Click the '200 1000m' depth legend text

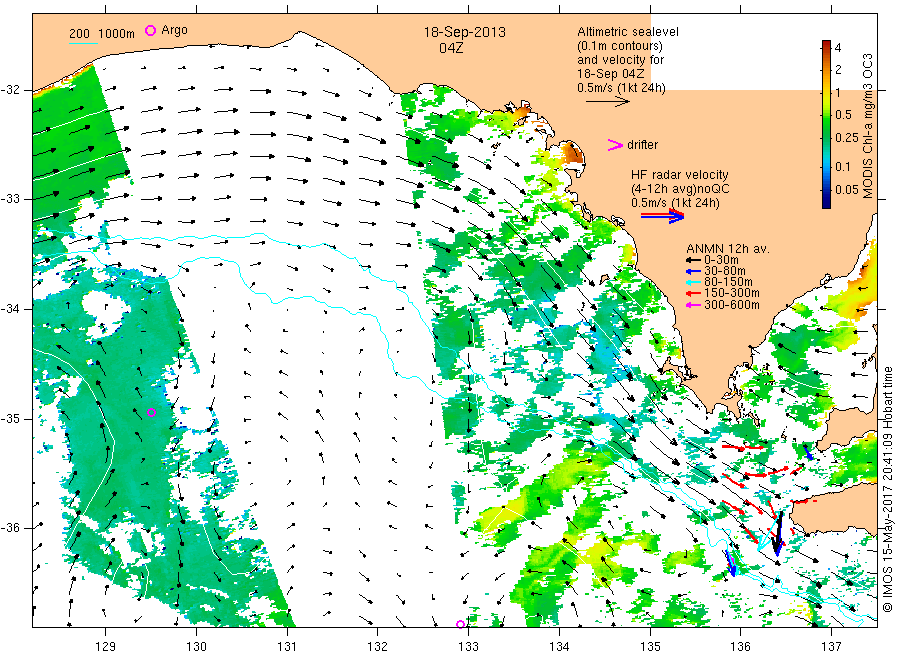click(x=102, y=33)
